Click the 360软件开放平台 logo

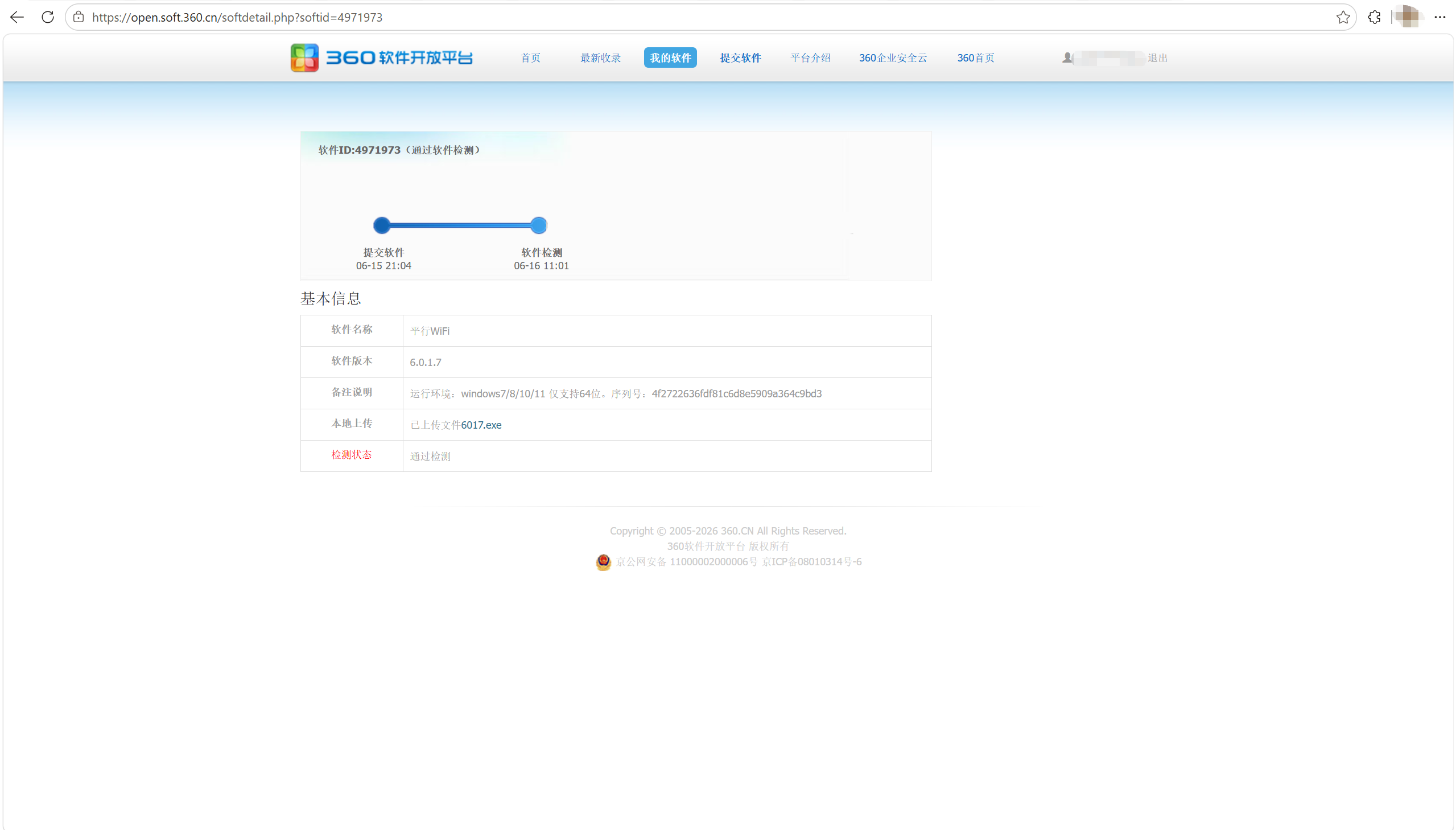(x=381, y=57)
